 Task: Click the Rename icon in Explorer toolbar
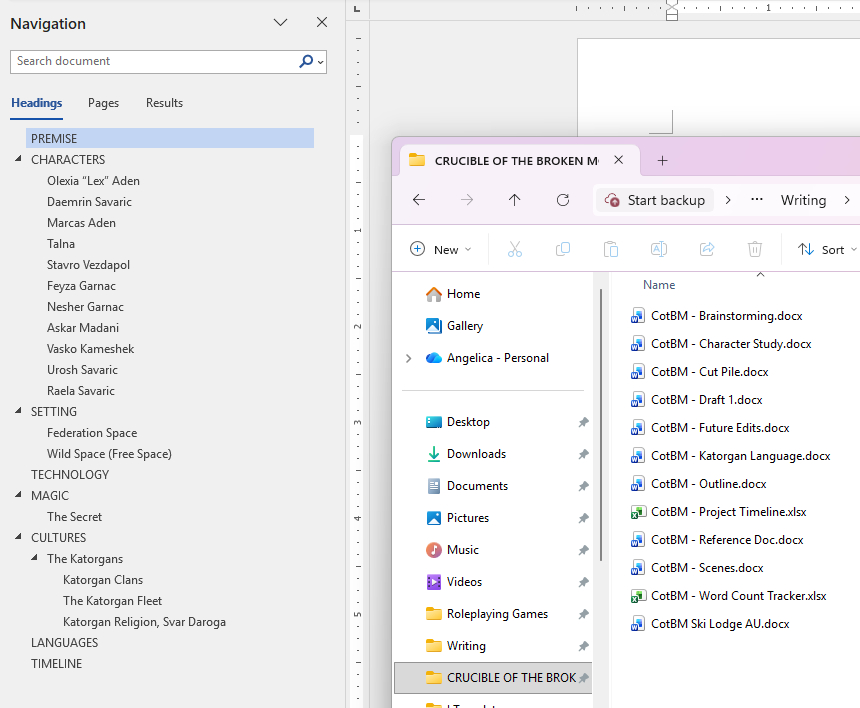659,249
